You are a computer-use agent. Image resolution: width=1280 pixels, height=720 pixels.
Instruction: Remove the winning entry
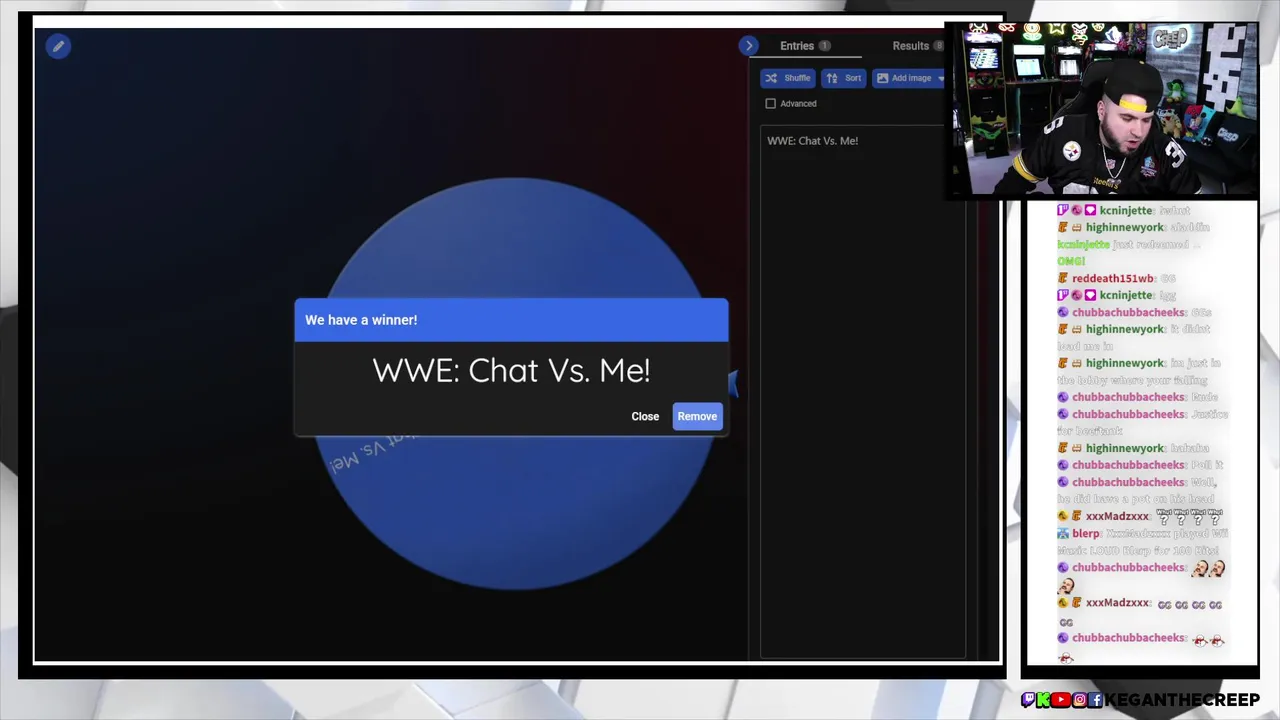point(697,416)
